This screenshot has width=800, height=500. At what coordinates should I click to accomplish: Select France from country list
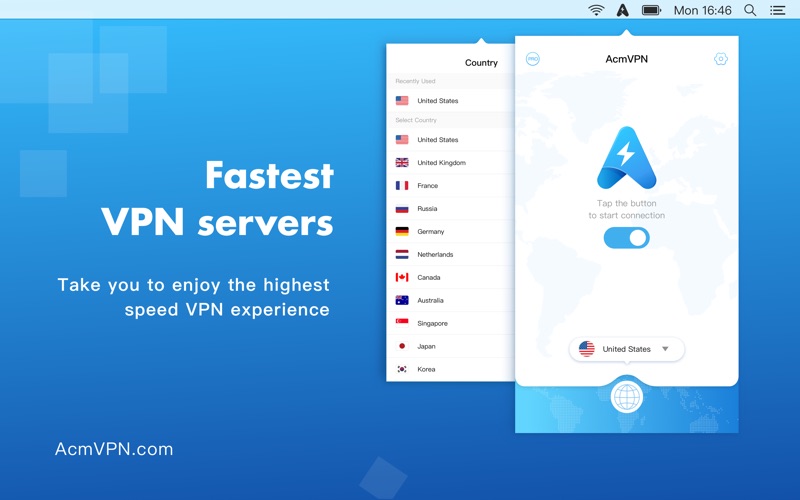[451, 185]
